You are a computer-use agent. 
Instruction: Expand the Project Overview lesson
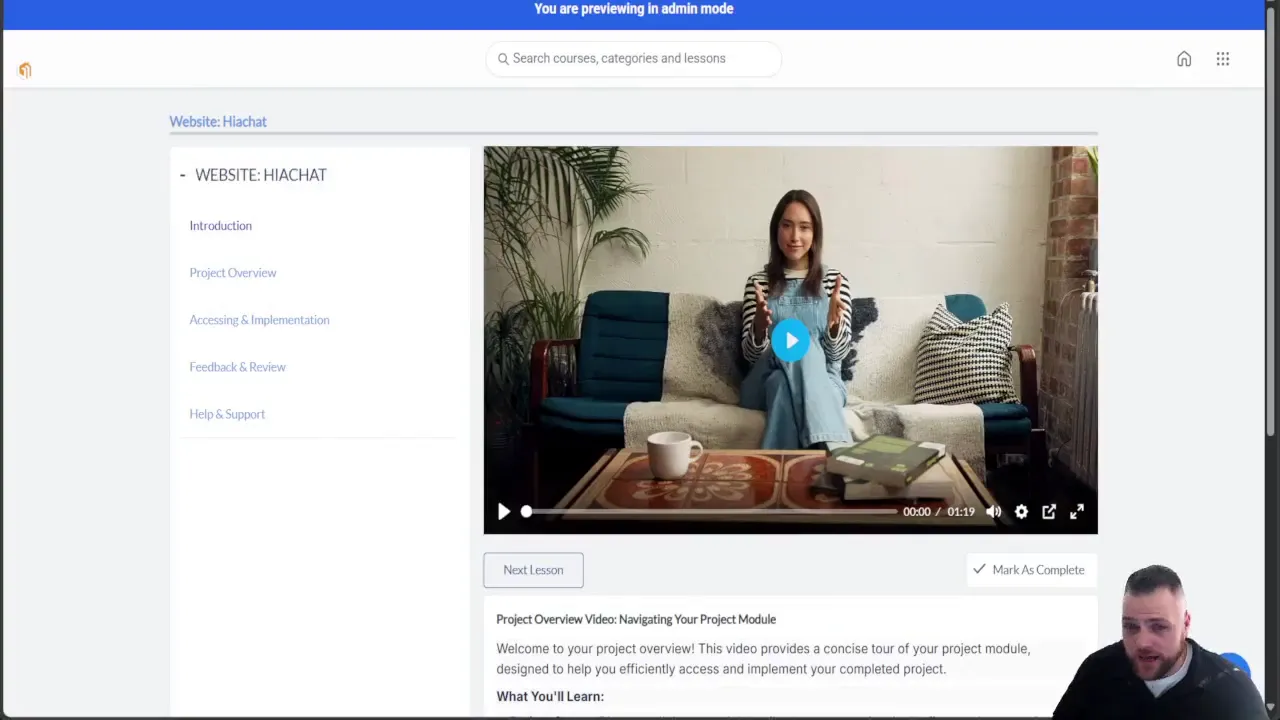click(232, 272)
